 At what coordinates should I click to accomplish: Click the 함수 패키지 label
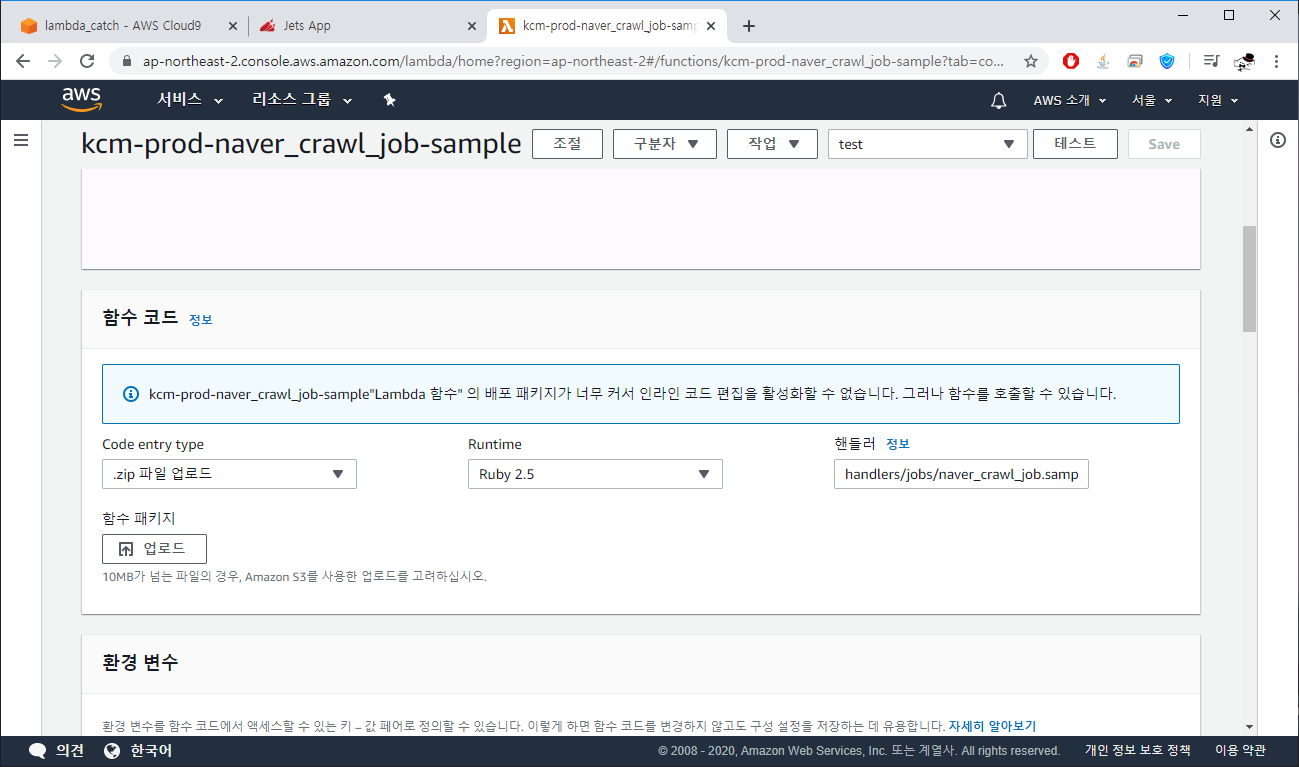[139, 518]
